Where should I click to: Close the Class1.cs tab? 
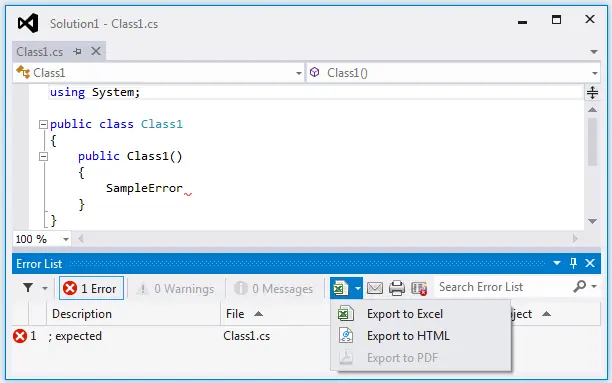(96, 51)
